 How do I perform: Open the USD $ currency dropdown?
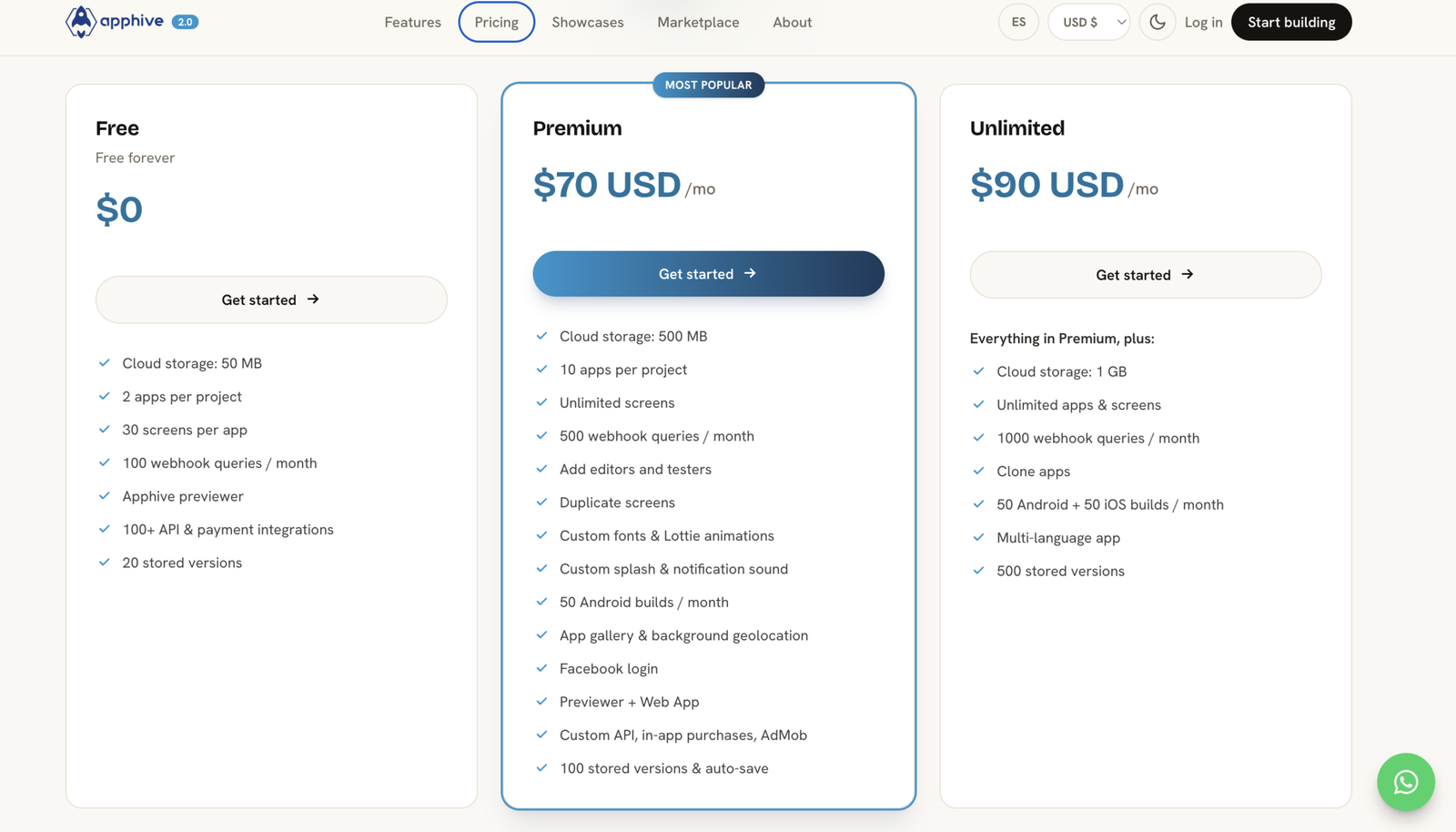click(x=1088, y=22)
